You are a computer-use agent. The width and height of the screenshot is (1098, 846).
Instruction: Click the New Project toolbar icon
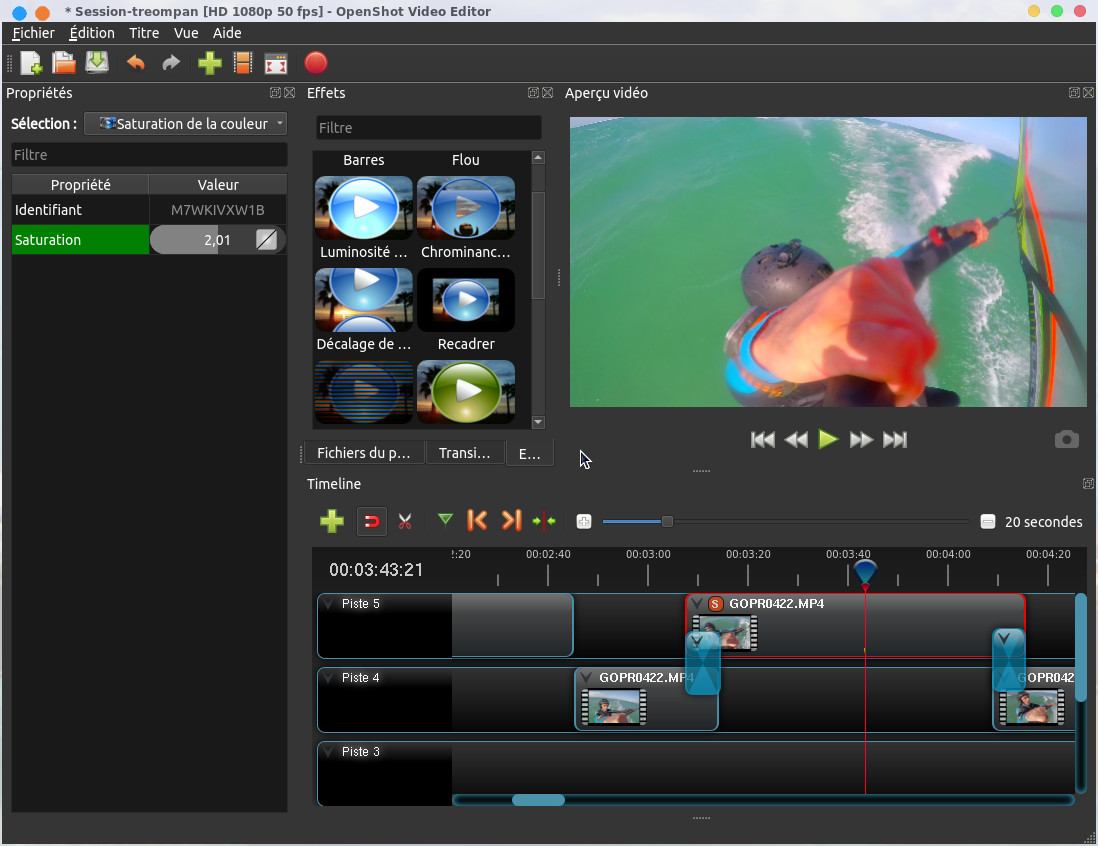pos(31,63)
